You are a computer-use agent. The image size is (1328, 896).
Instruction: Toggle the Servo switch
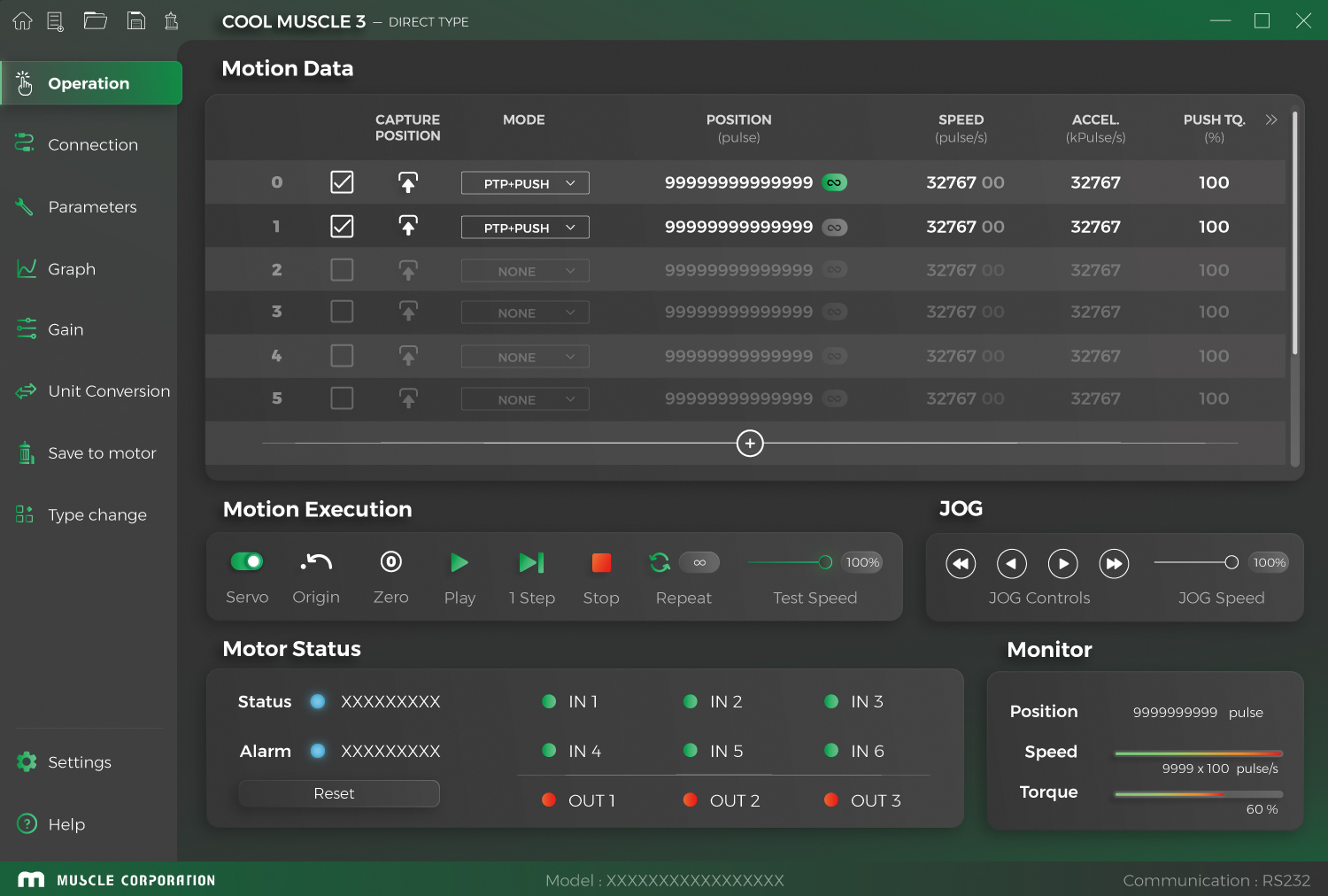tap(247, 561)
